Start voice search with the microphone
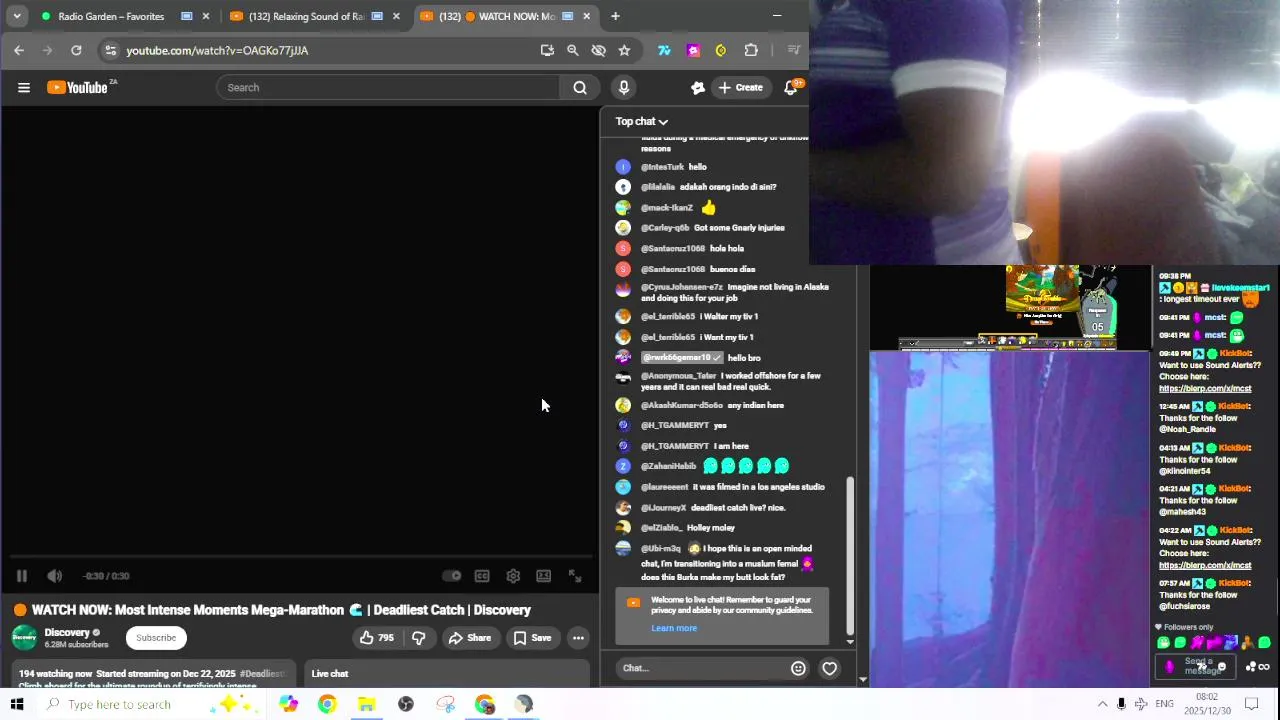 pos(624,88)
